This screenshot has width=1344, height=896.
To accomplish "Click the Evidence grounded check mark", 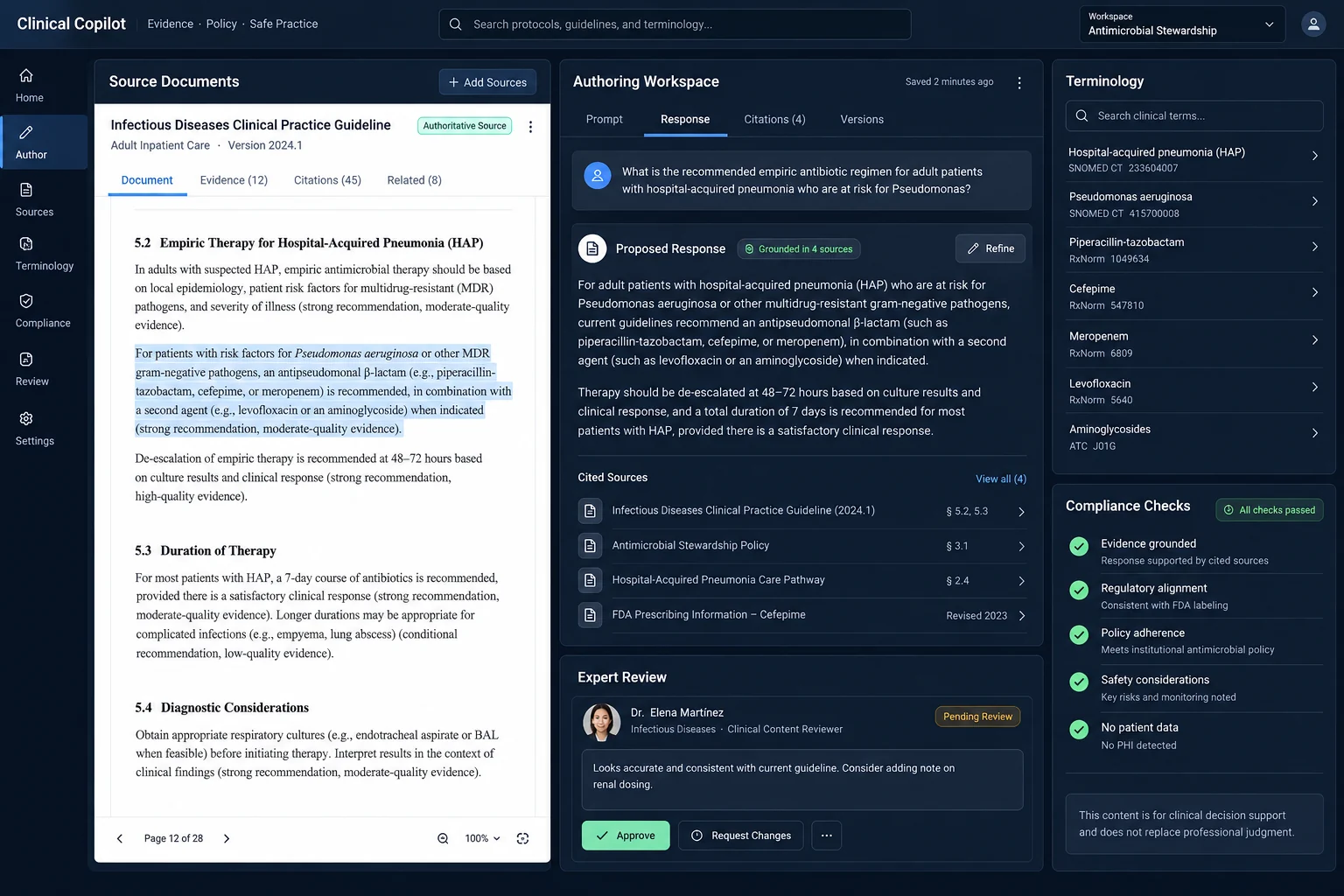I will [1079, 546].
